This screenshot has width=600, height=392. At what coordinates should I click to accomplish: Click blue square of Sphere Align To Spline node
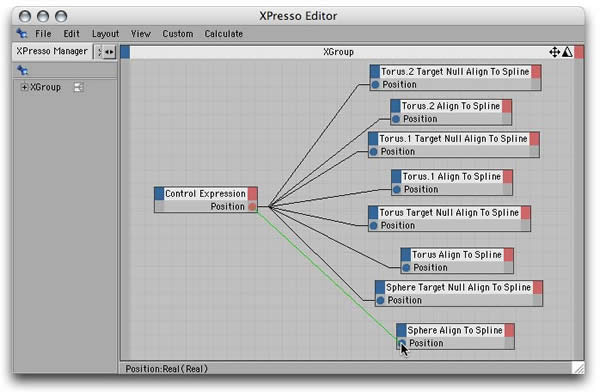click(401, 330)
